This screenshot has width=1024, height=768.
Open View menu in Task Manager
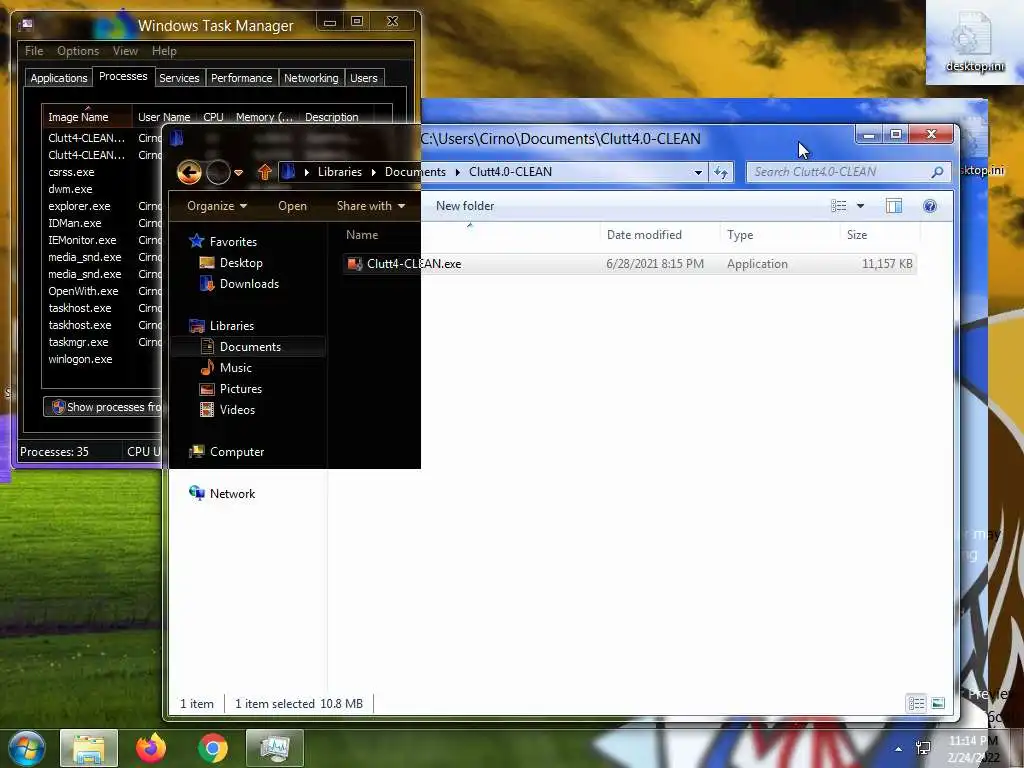pyautogui.click(x=125, y=51)
